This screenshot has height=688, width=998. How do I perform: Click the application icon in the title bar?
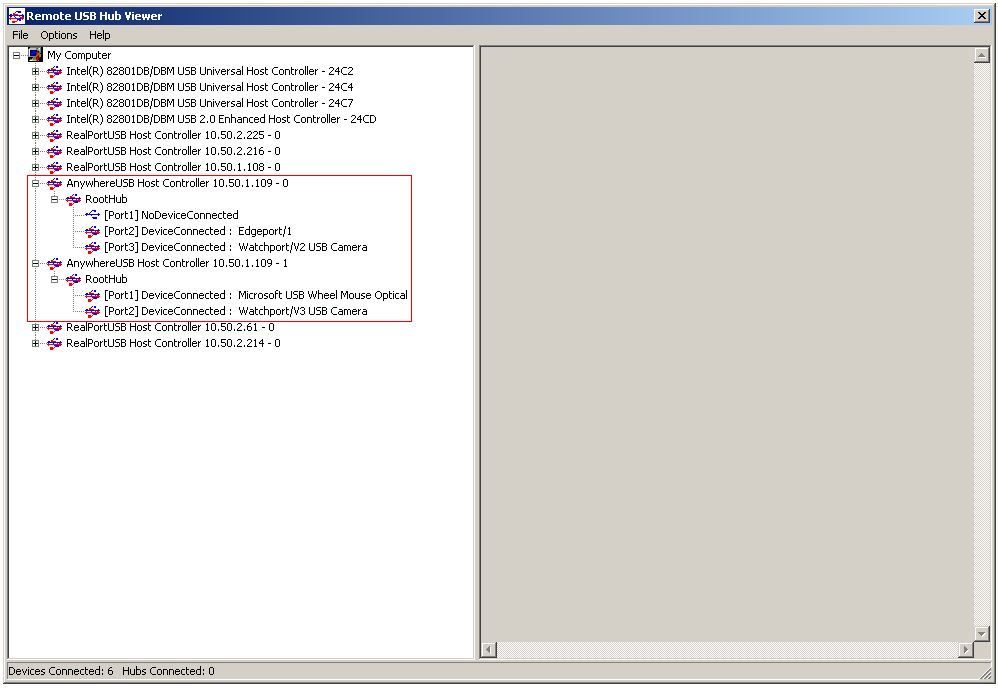click(x=15, y=16)
